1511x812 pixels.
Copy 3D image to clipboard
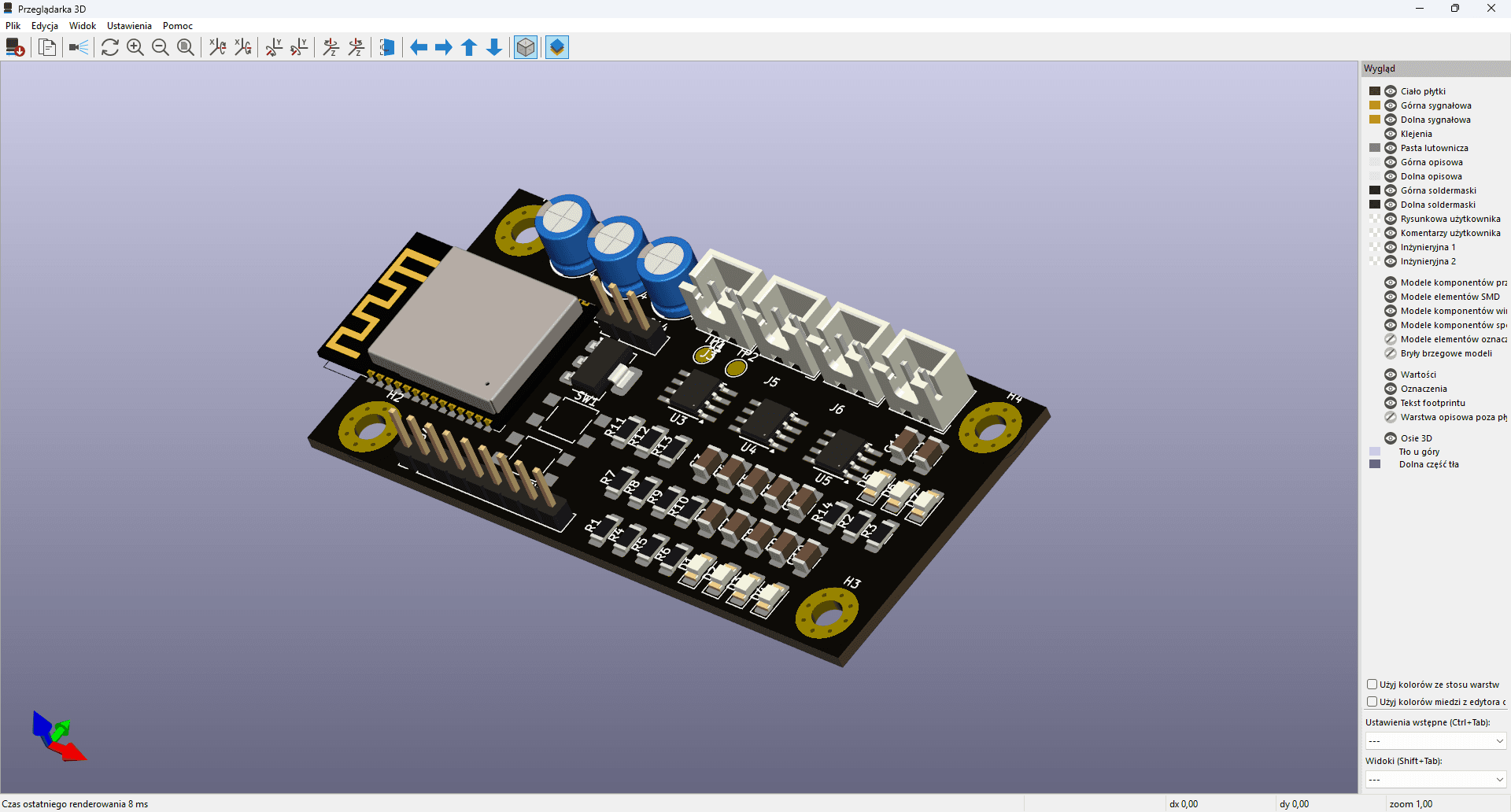47,48
